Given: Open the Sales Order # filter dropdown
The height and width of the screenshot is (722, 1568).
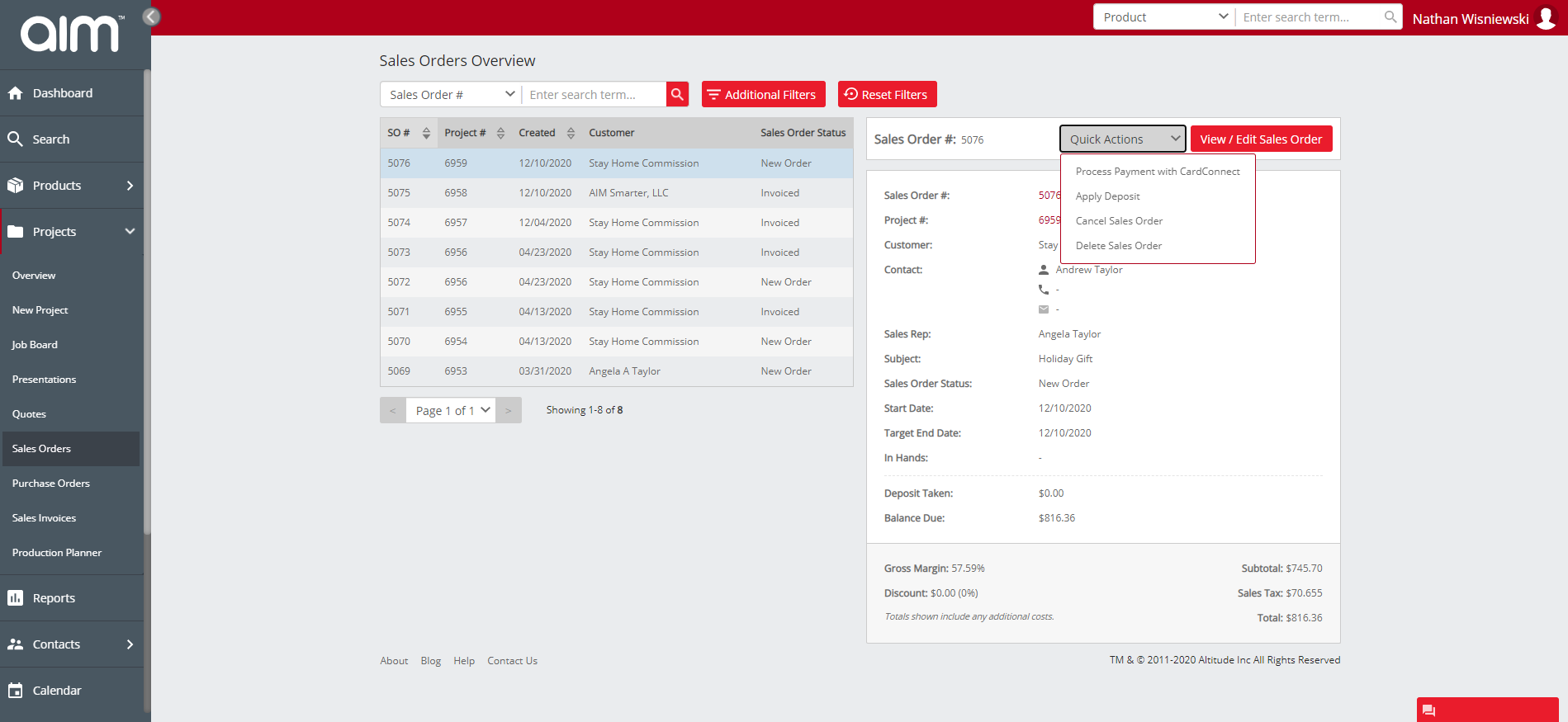Looking at the screenshot, I should pos(451,94).
